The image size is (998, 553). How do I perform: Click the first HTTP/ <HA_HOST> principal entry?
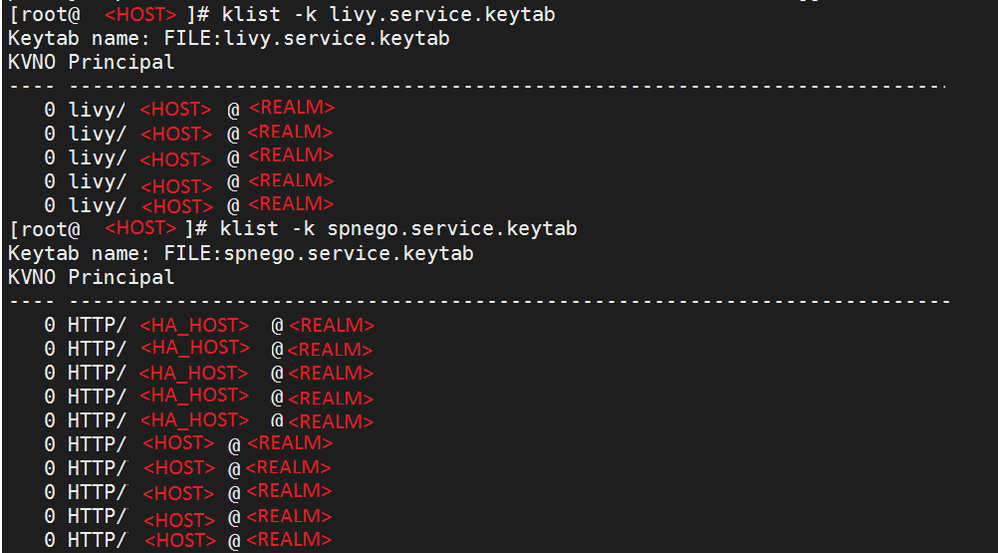[x=209, y=326]
